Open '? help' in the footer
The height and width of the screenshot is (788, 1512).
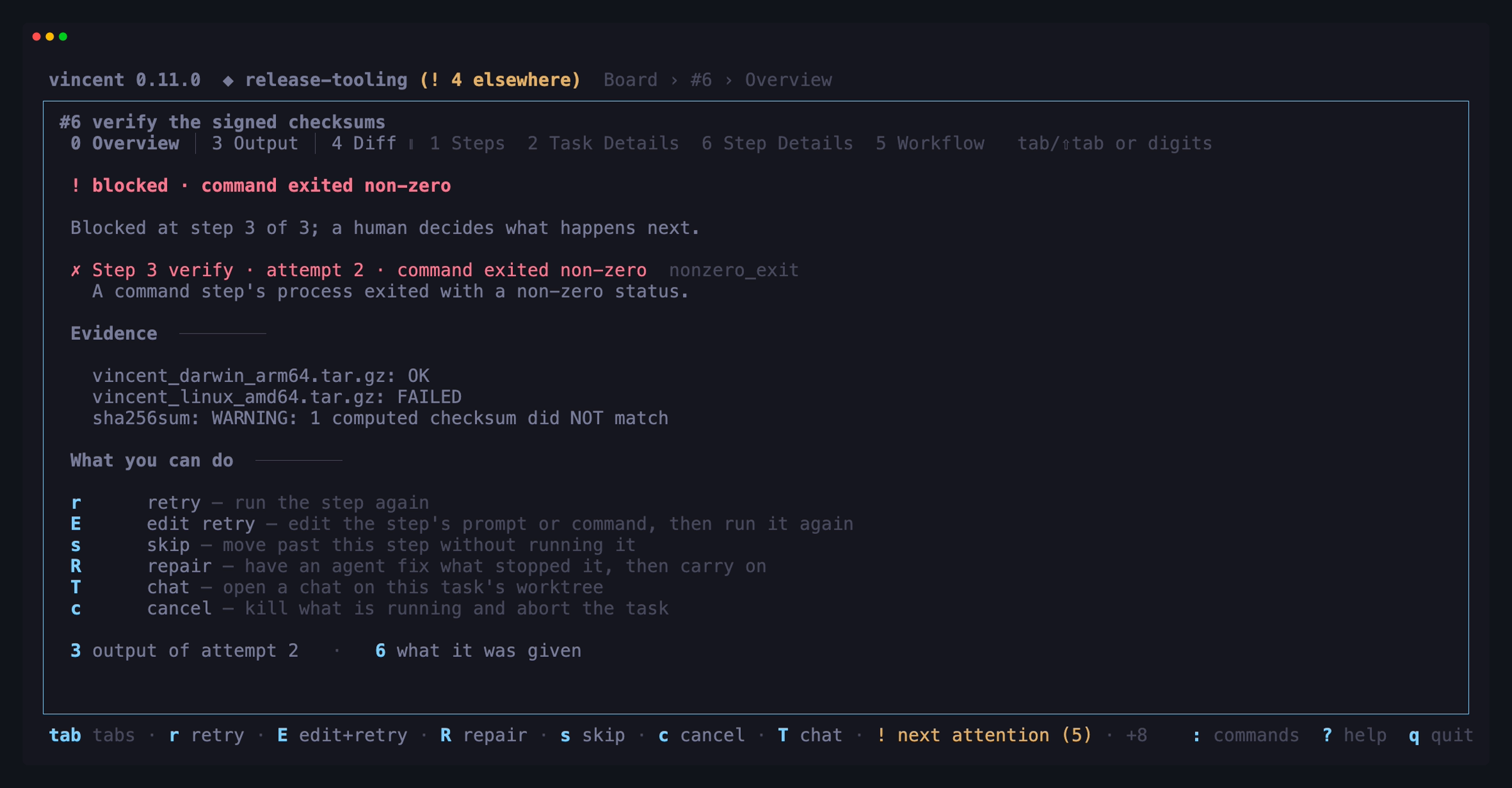(1354, 735)
